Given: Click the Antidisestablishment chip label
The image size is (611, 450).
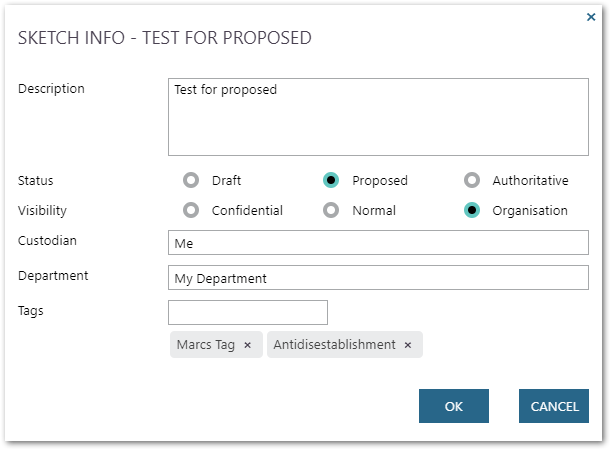Looking at the screenshot, I should point(334,345).
